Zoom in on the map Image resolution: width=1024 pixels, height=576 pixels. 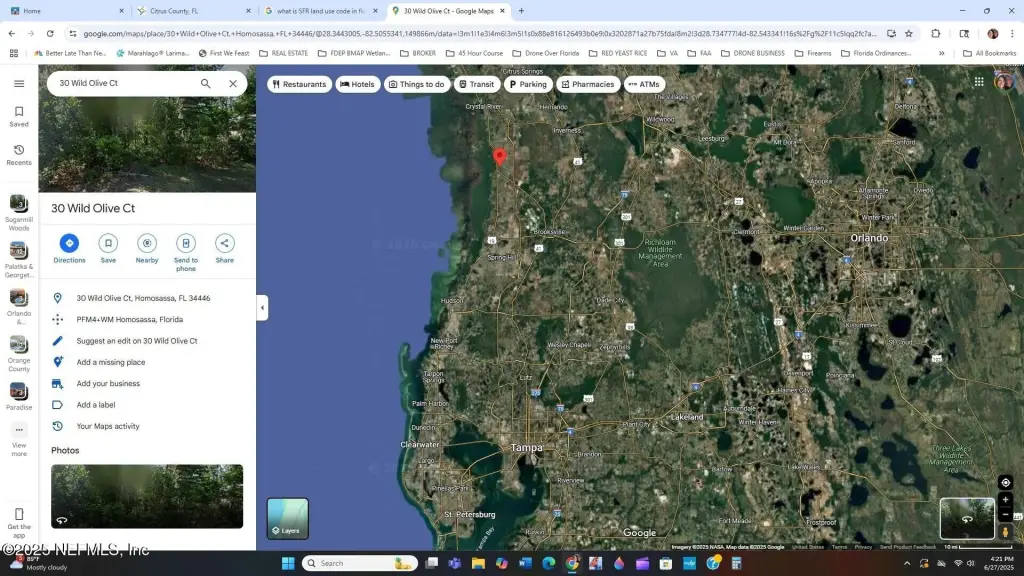[x=1005, y=500]
